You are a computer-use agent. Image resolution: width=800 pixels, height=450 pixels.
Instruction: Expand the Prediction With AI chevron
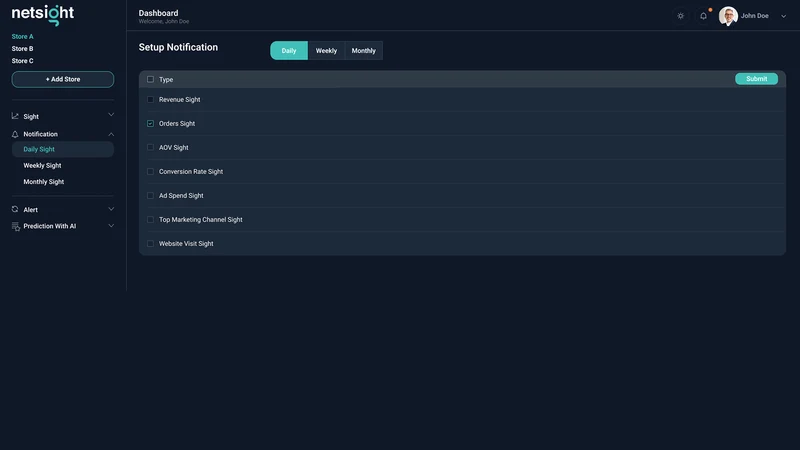click(111, 226)
